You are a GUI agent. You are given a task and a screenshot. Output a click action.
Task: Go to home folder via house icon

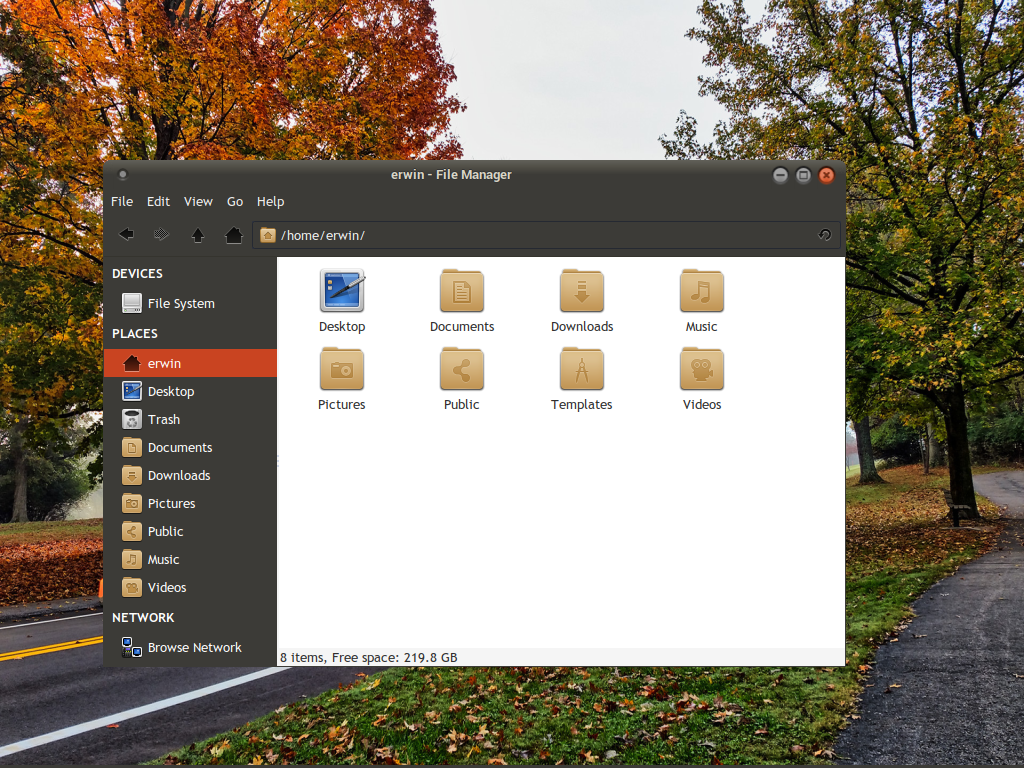[x=234, y=235]
